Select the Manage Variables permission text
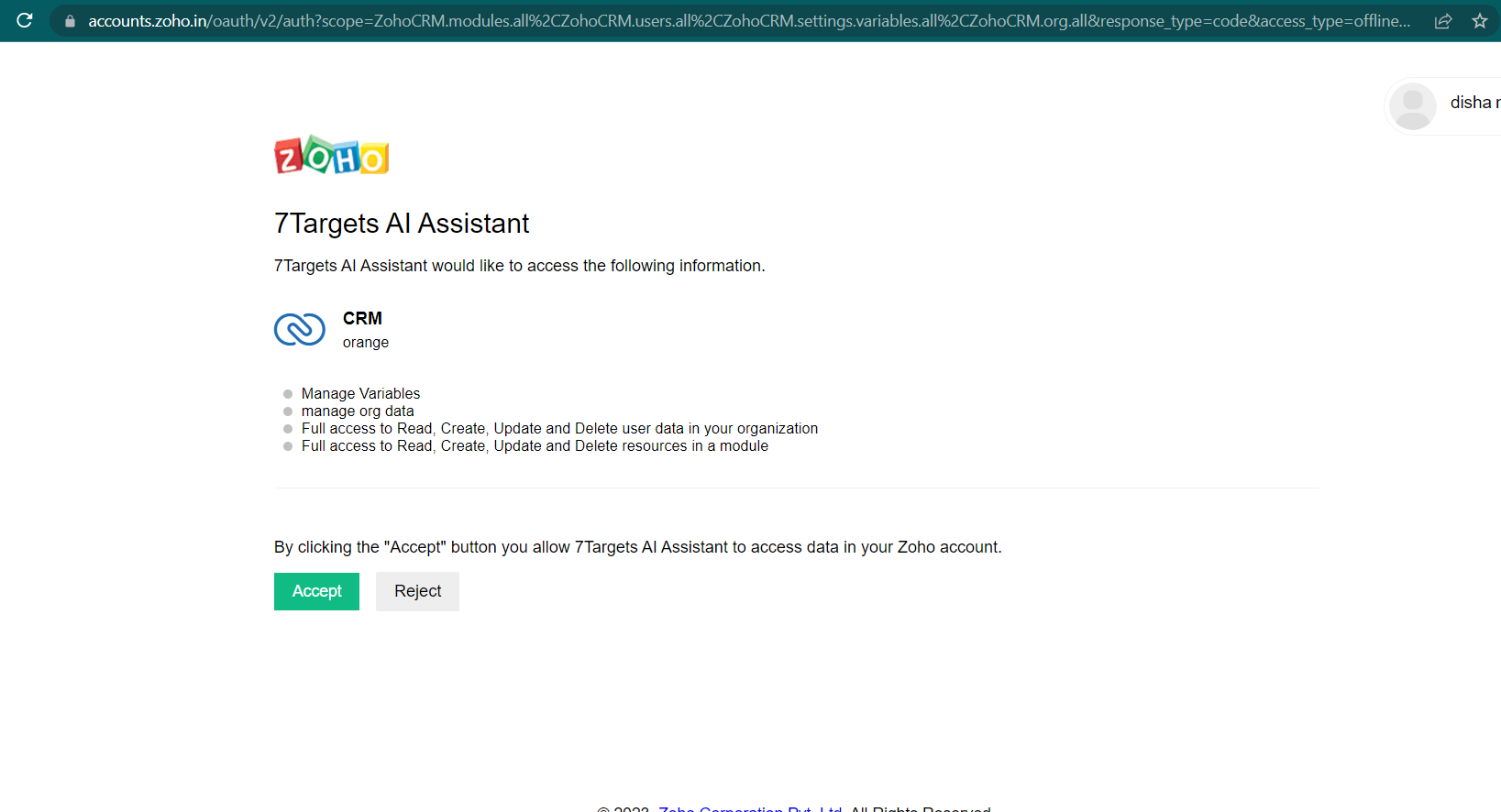Image resolution: width=1501 pixels, height=812 pixels. coord(360,394)
